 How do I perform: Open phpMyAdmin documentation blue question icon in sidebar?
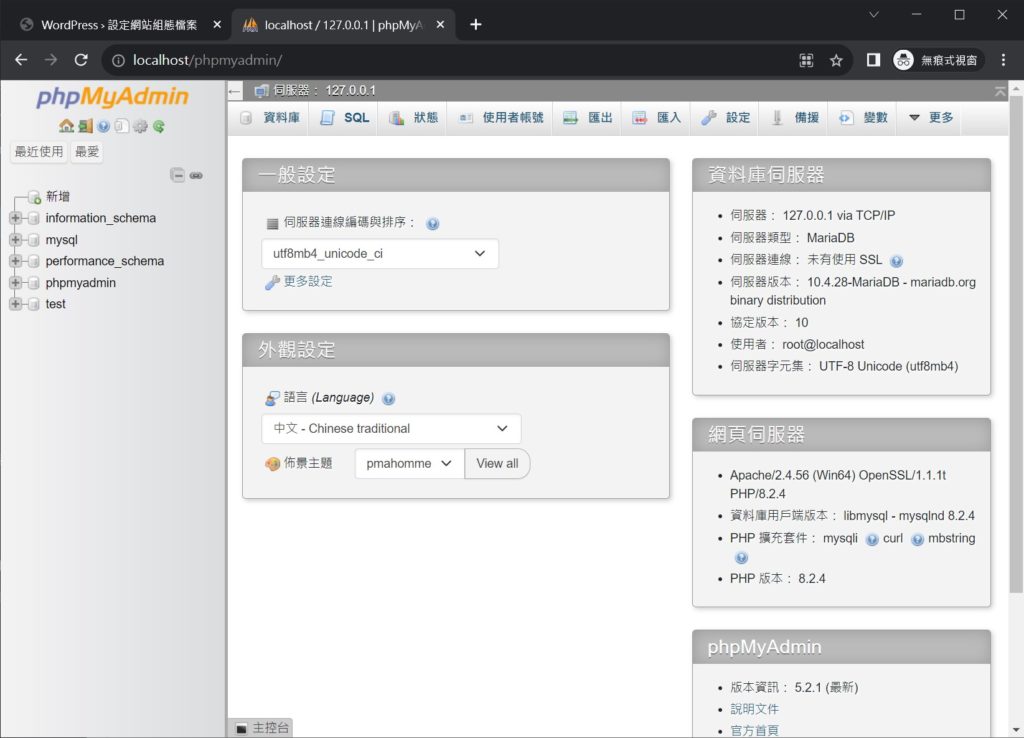(103, 126)
